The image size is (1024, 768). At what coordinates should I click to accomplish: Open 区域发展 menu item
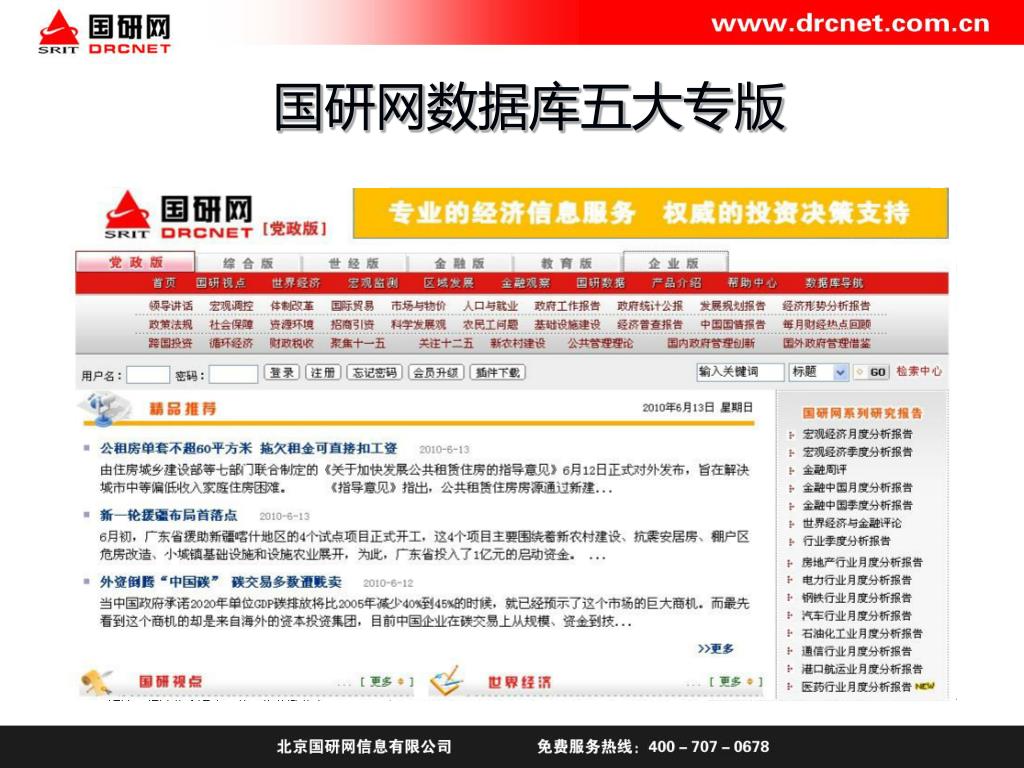(x=449, y=283)
